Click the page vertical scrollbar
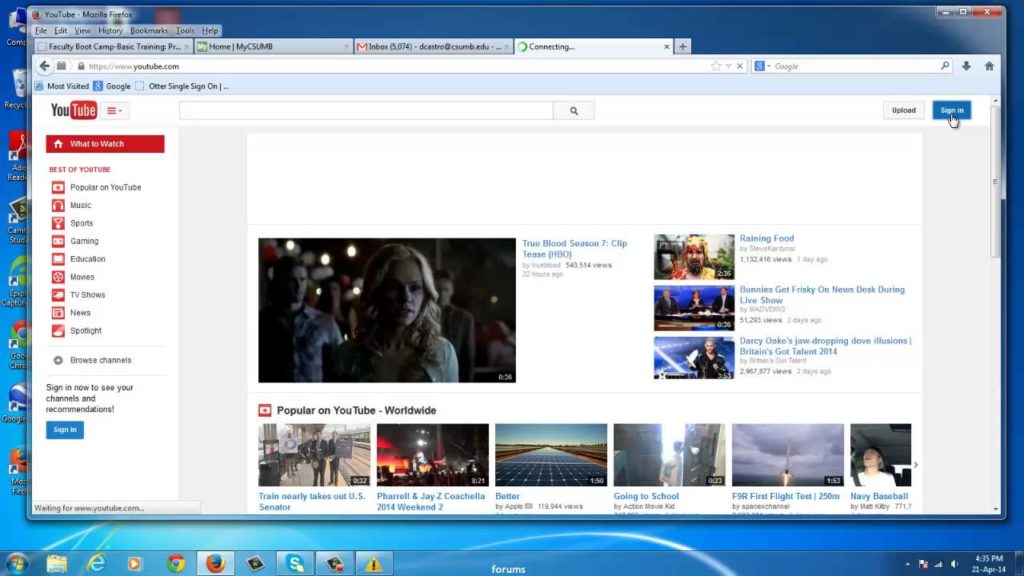The width and height of the screenshot is (1024, 576). [995, 182]
